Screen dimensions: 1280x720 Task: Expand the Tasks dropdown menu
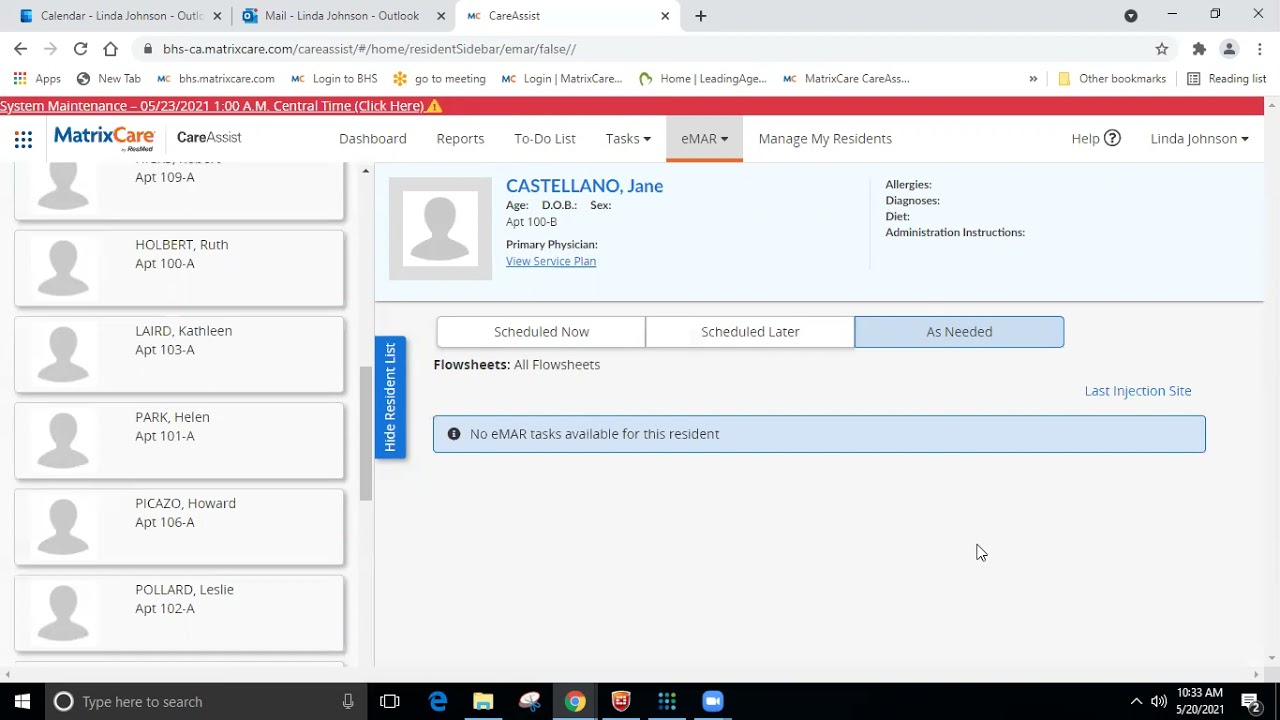[x=628, y=138]
